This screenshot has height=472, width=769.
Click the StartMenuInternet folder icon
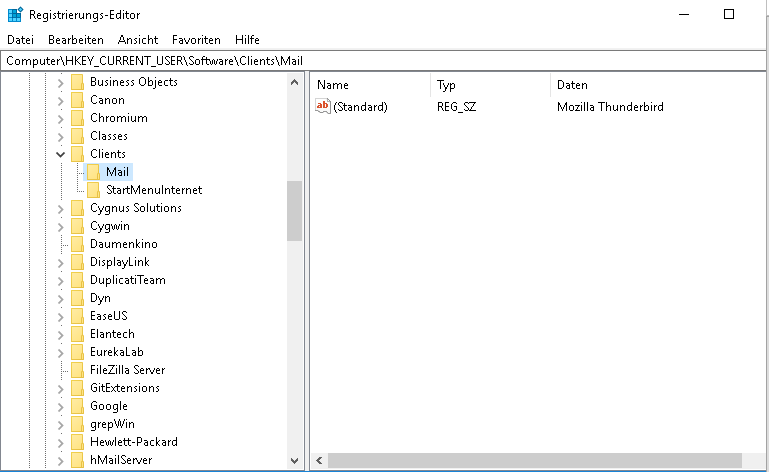(93, 190)
